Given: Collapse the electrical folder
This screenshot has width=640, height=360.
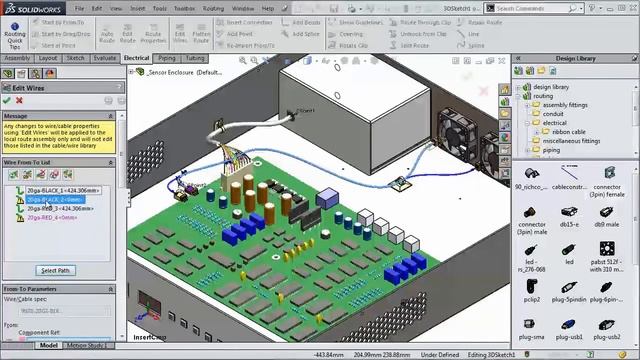Looking at the screenshot, I should [x=527, y=123].
